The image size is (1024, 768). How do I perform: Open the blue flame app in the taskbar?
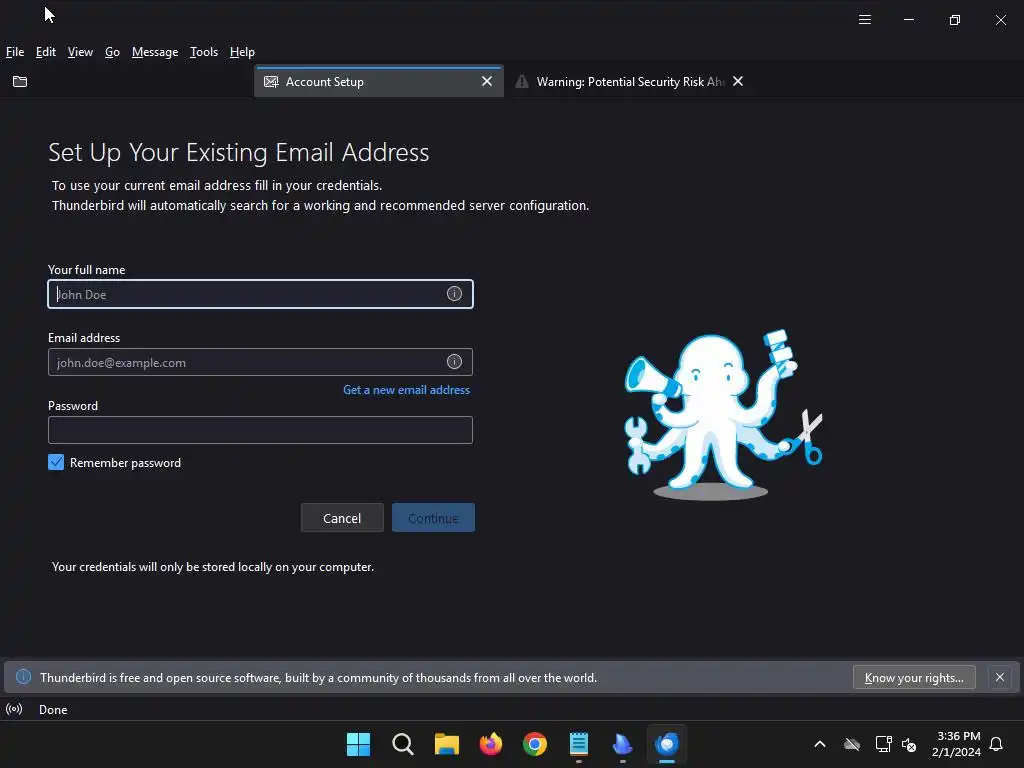(x=622, y=744)
